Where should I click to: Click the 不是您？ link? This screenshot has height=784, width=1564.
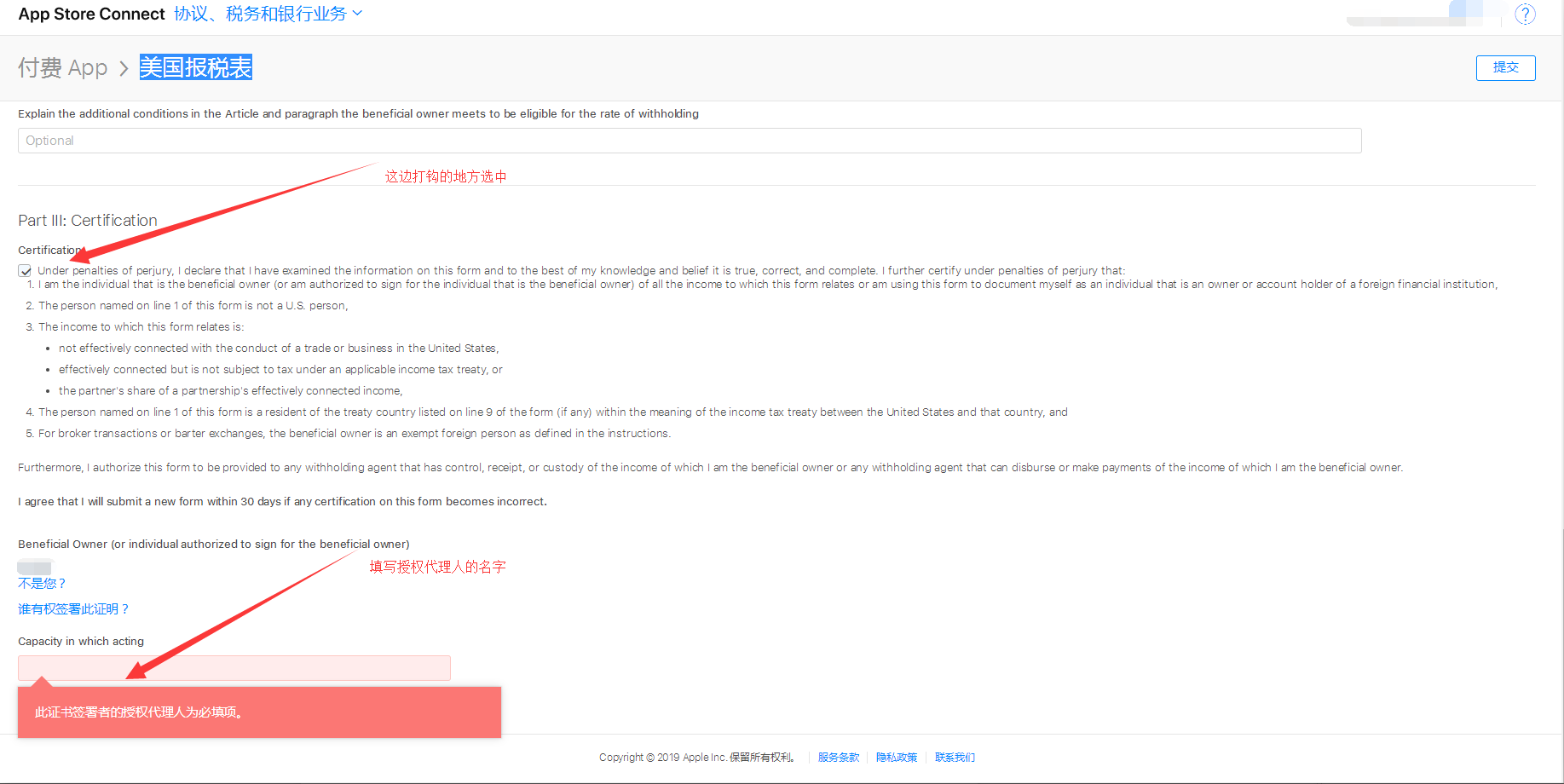click(42, 584)
